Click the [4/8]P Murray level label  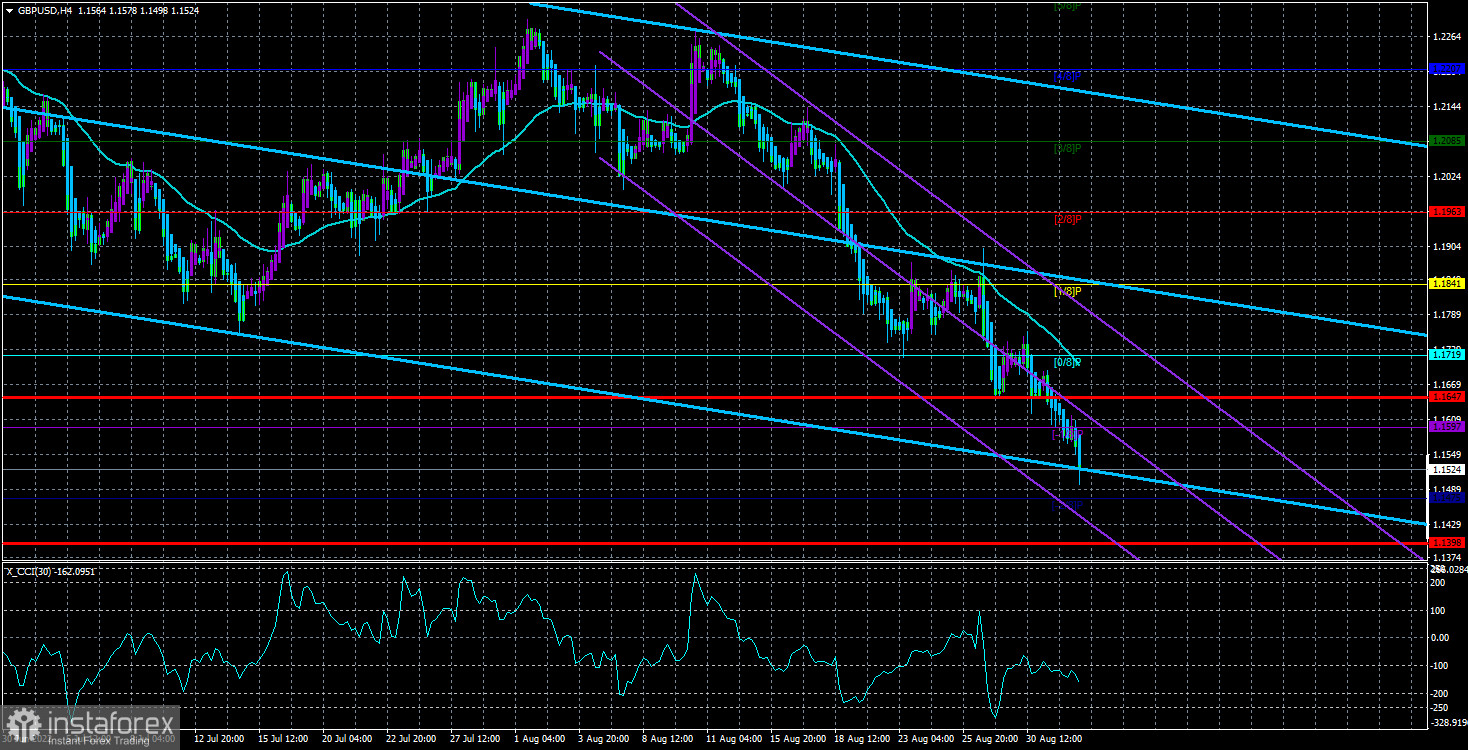point(1069,76)
